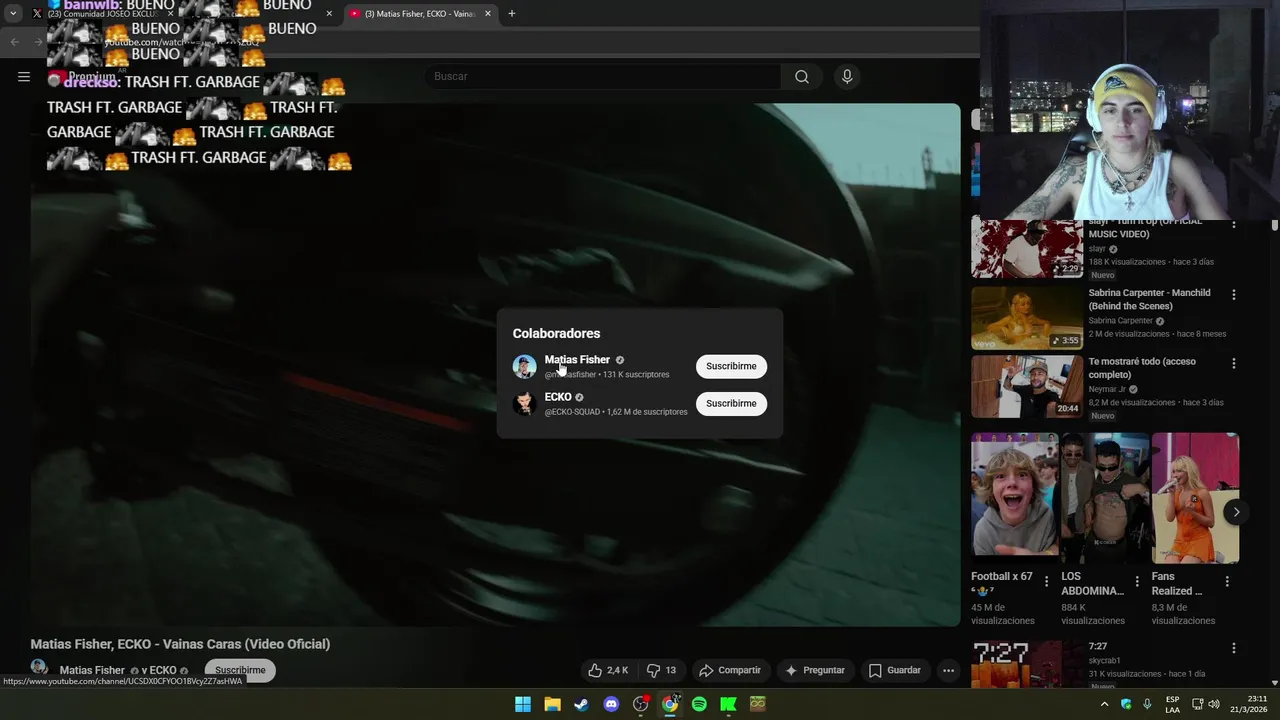1280x720 pixels.
Task: Open volume speaker tray icon
Action: (x=1214, y=704)
